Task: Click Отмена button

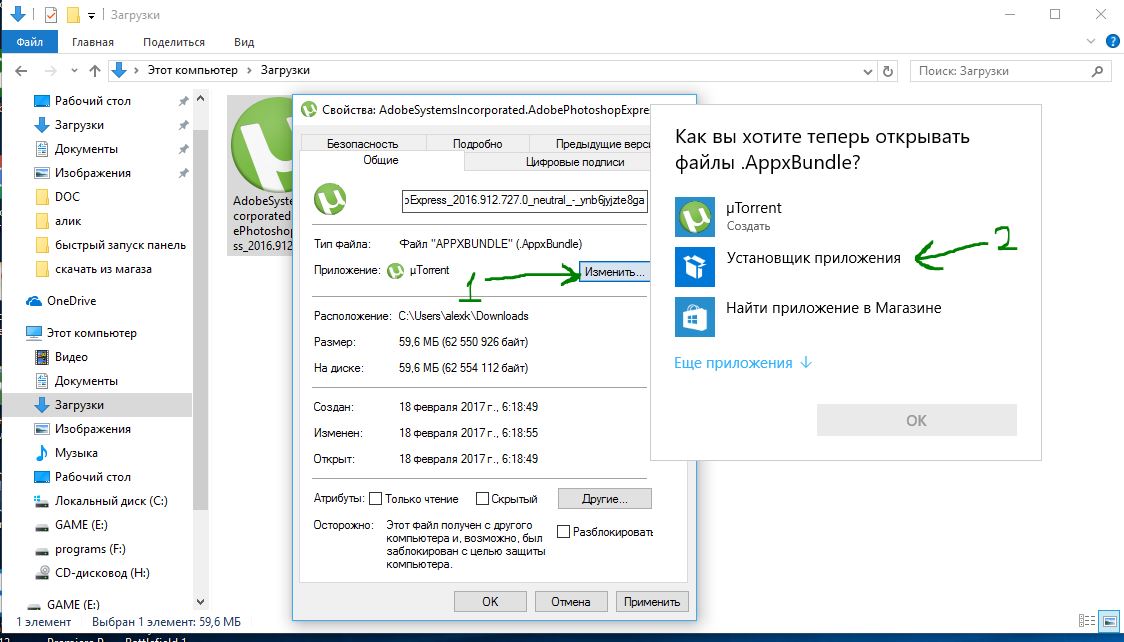Action: tap(571, 601)
